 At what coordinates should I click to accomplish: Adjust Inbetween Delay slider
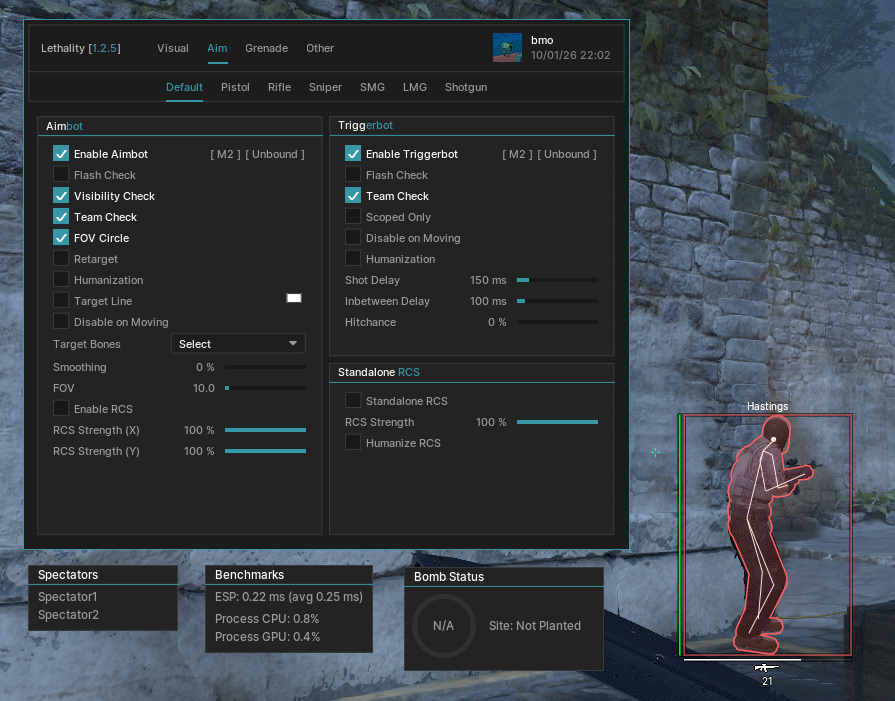(x=557, y=301)
